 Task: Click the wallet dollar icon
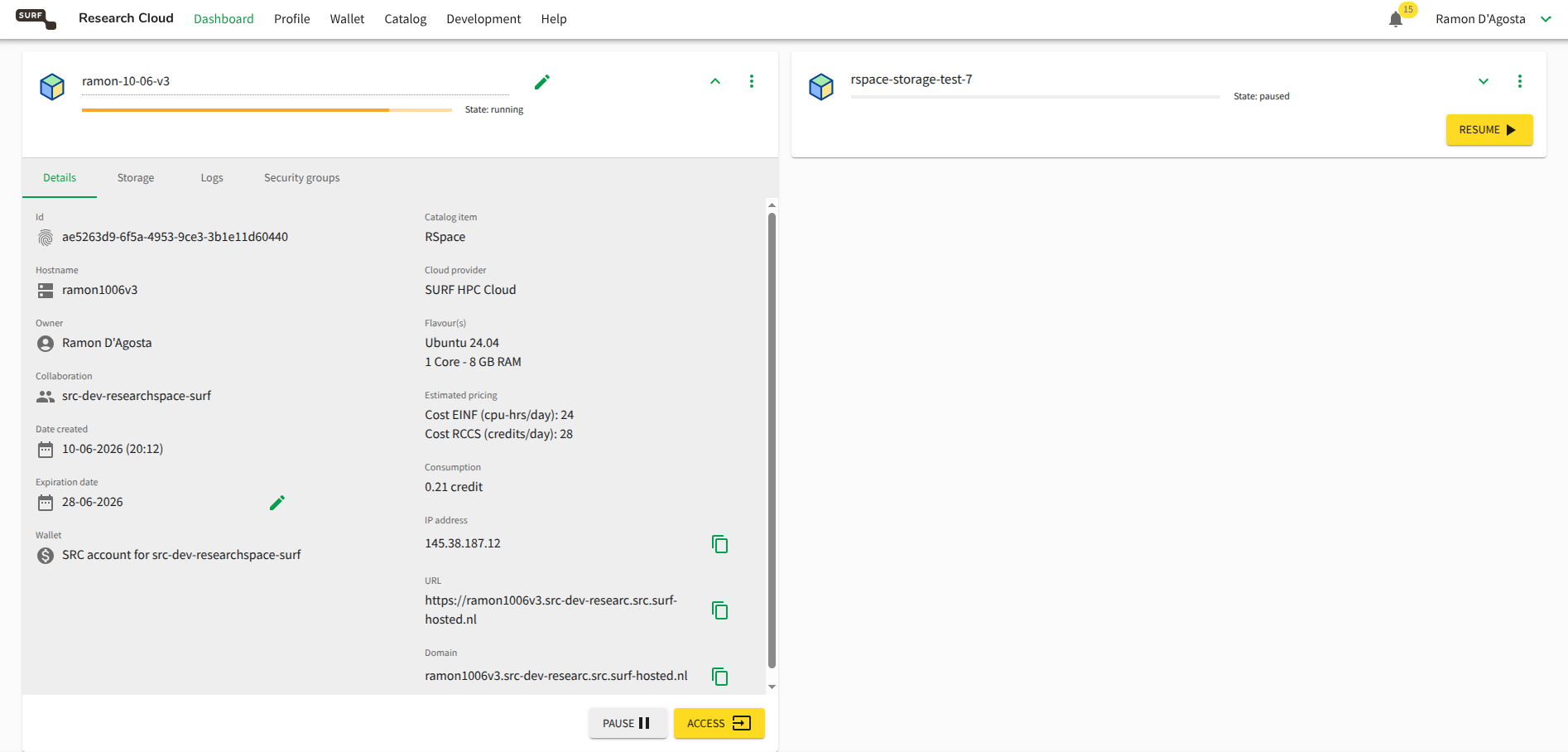pyautogui.click(x=46, y=556)
